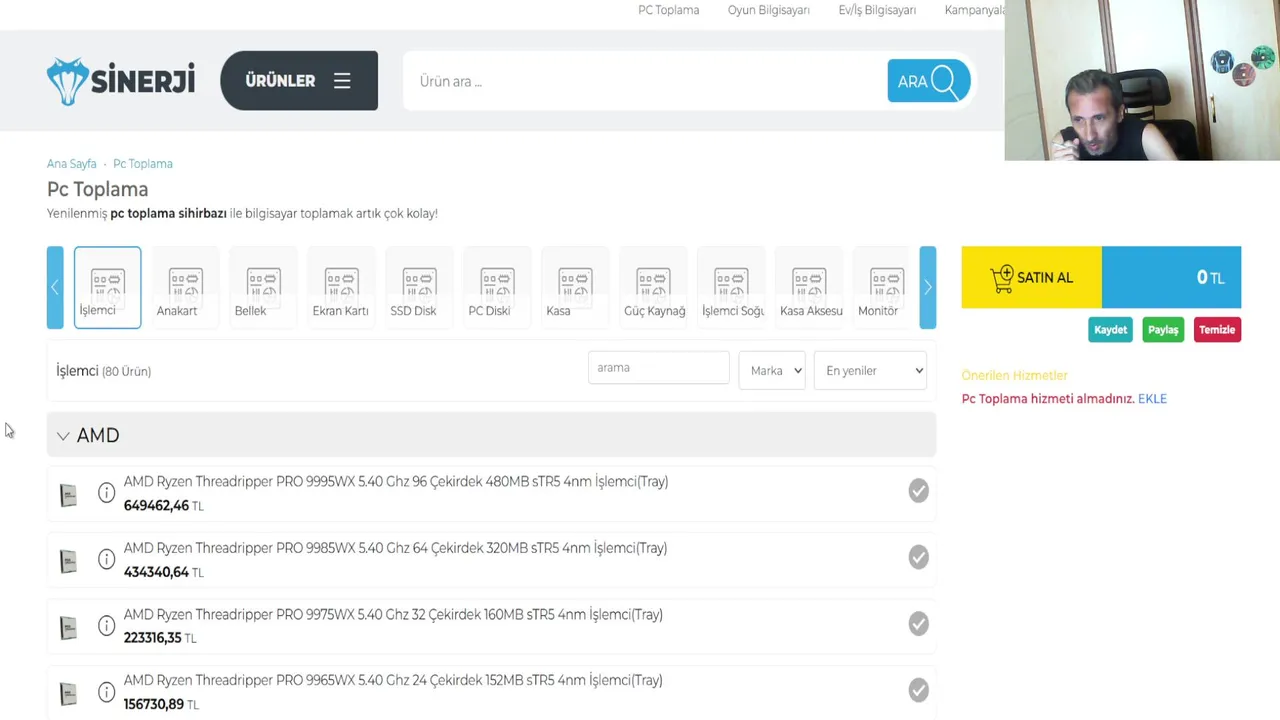Viewport: 1280px width, 720px height.
Task: Click the Paylaş button
Action: coord(1163,330)
